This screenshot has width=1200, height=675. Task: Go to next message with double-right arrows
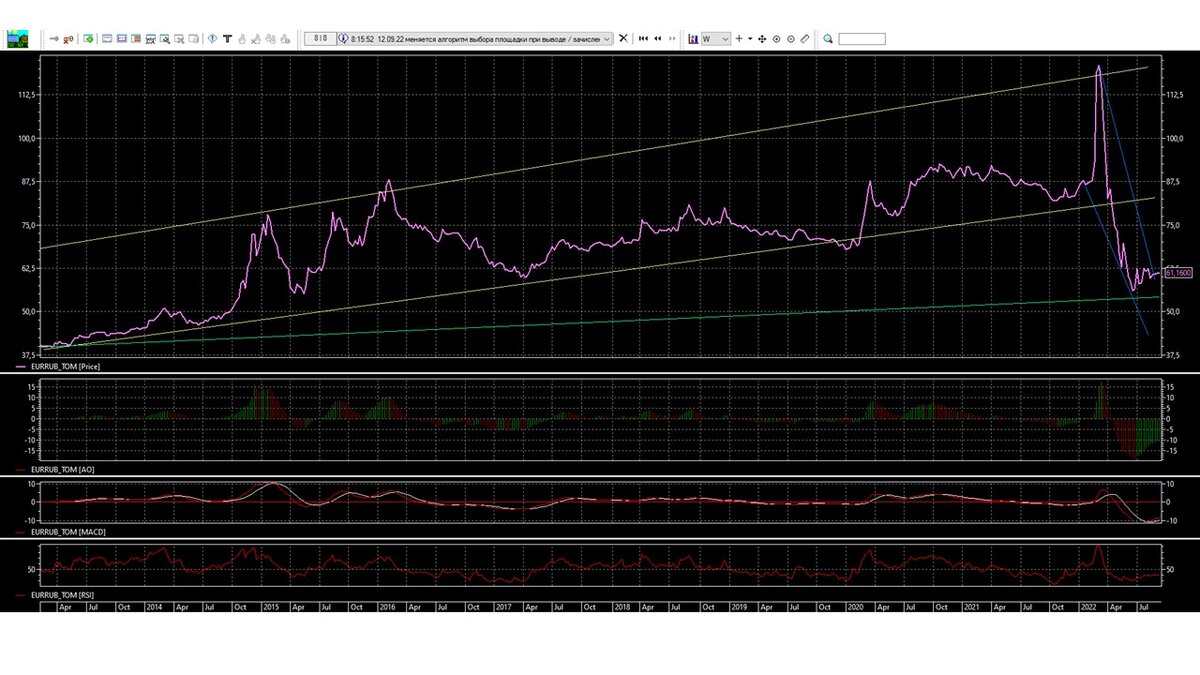click(x=672, y=38)
